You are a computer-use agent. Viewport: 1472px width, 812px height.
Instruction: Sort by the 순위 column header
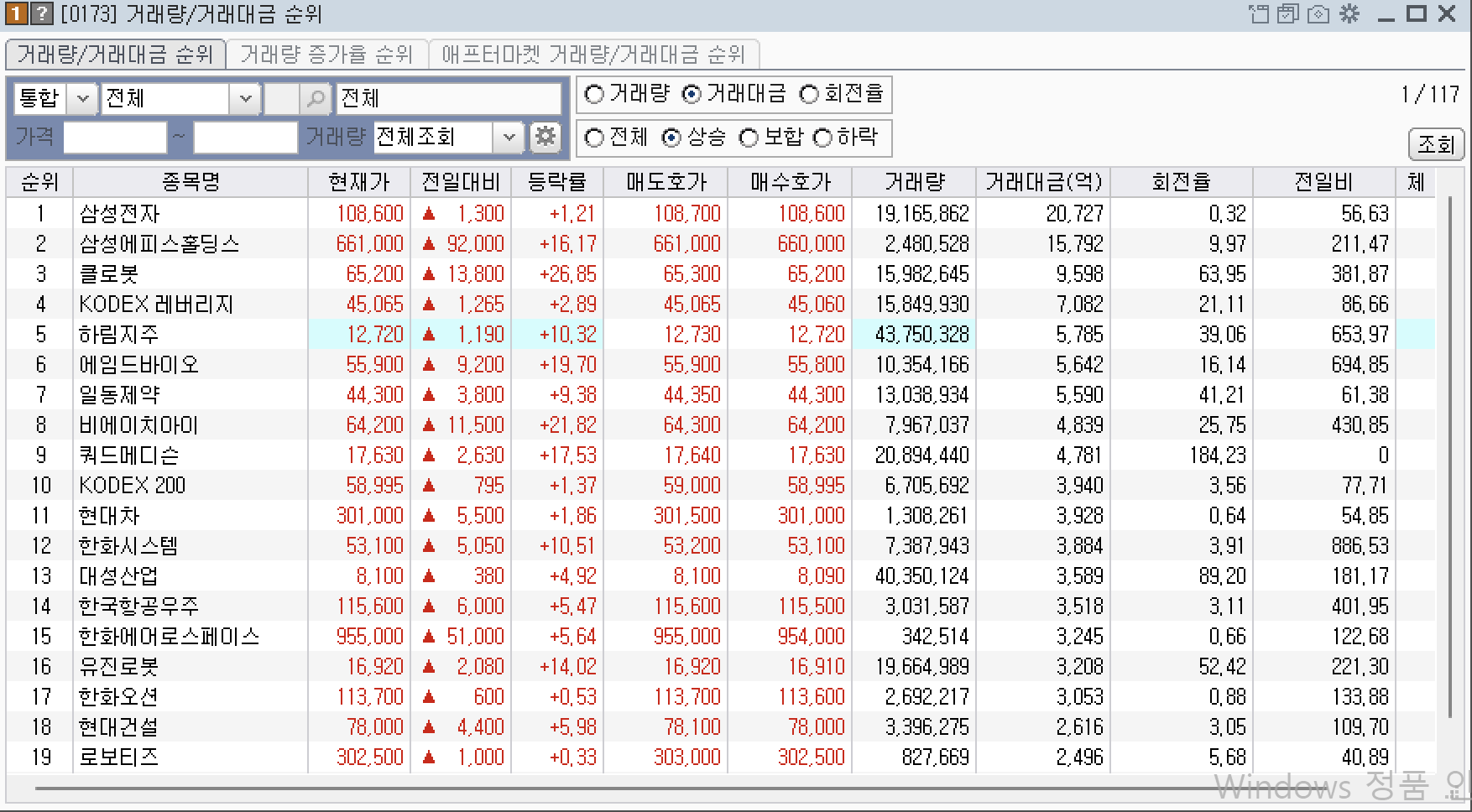pos(39,182)
